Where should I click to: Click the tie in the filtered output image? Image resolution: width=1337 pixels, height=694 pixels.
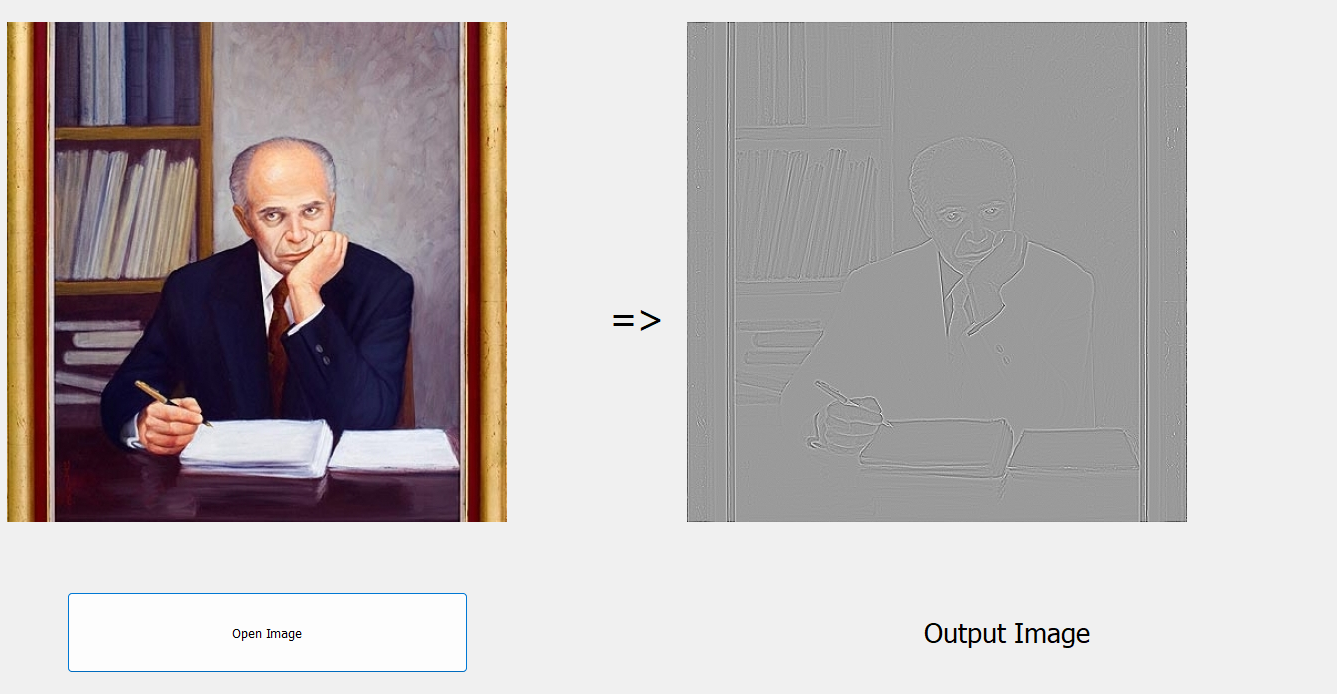click(959, 330)
